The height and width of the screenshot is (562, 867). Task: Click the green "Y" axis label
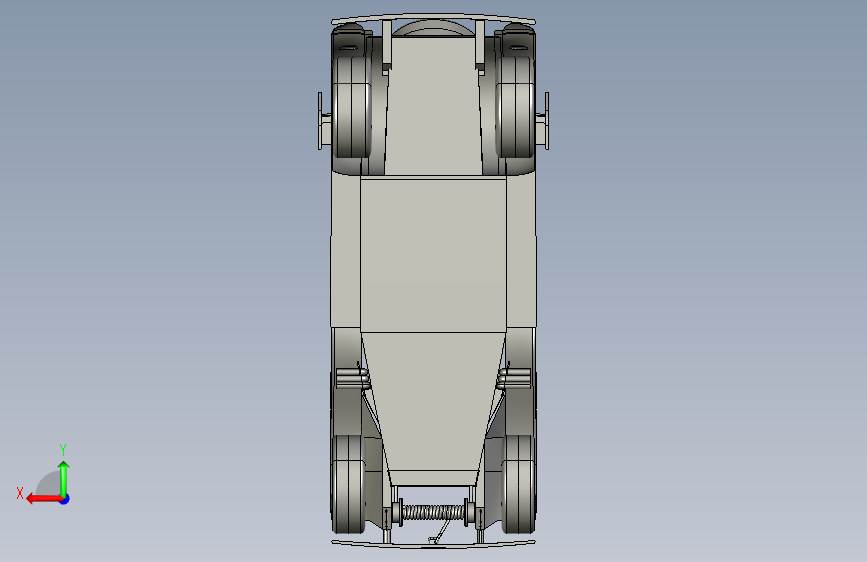tap(63, 449)
